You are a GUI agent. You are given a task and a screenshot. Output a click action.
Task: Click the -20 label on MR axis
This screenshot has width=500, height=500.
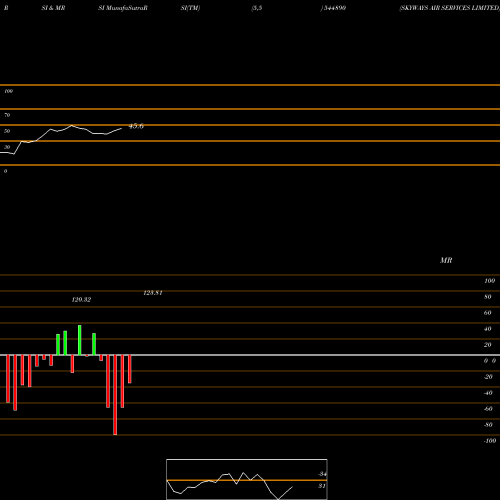[x=488, y=377]
